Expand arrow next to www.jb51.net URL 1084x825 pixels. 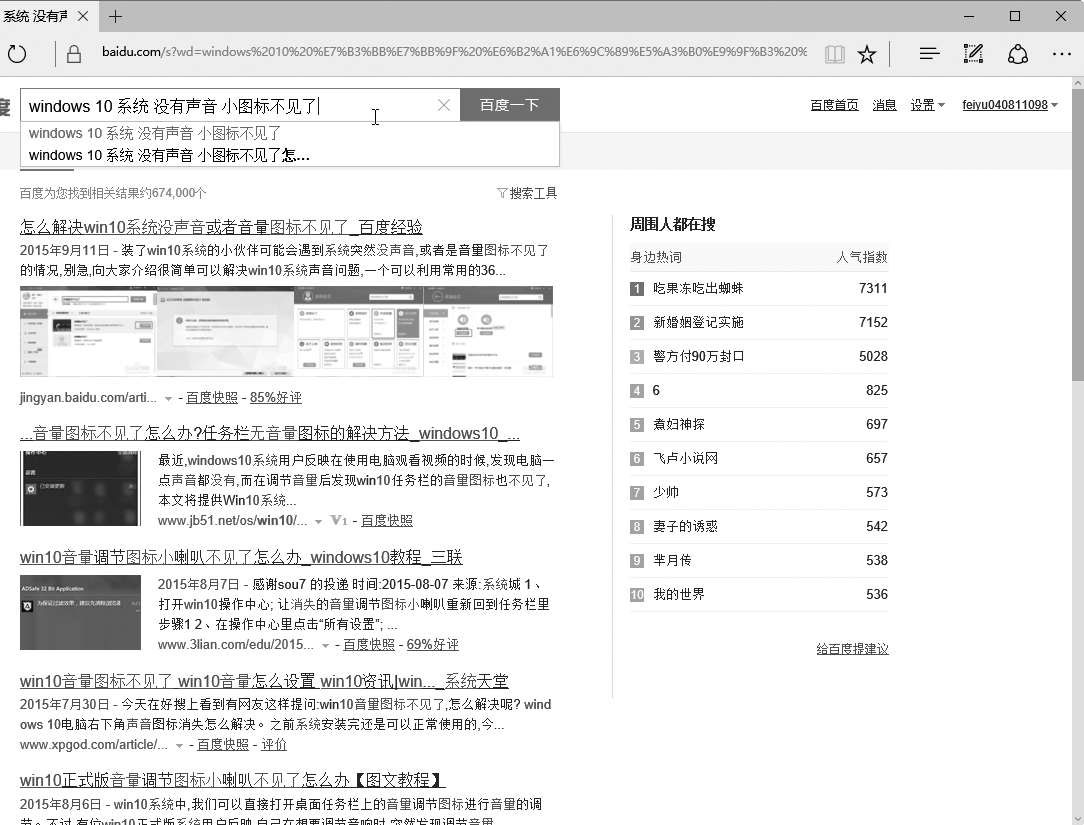tap(318, 521)
